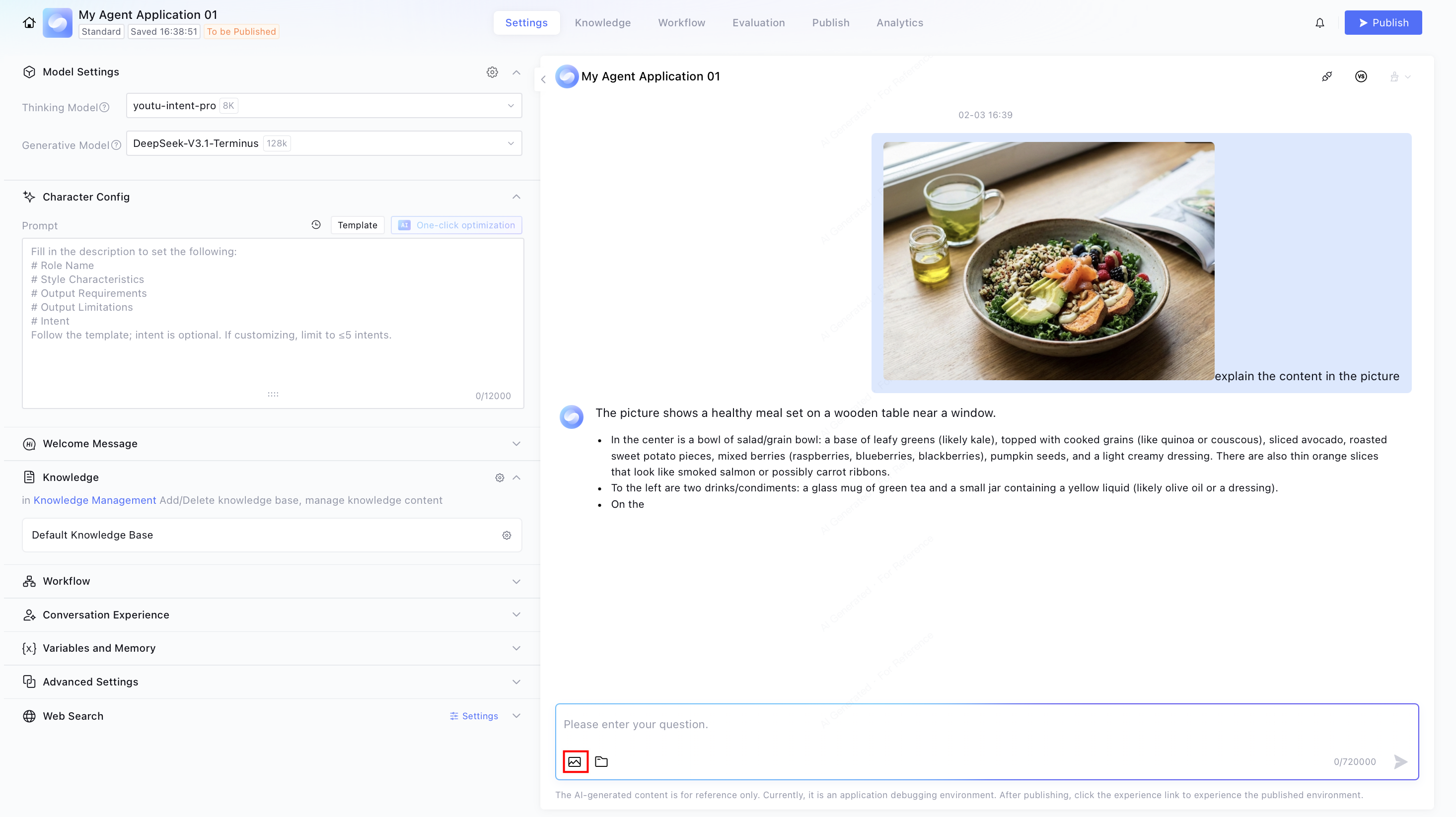
Task: Click the notification bell icon
Action: [1319, 23]
